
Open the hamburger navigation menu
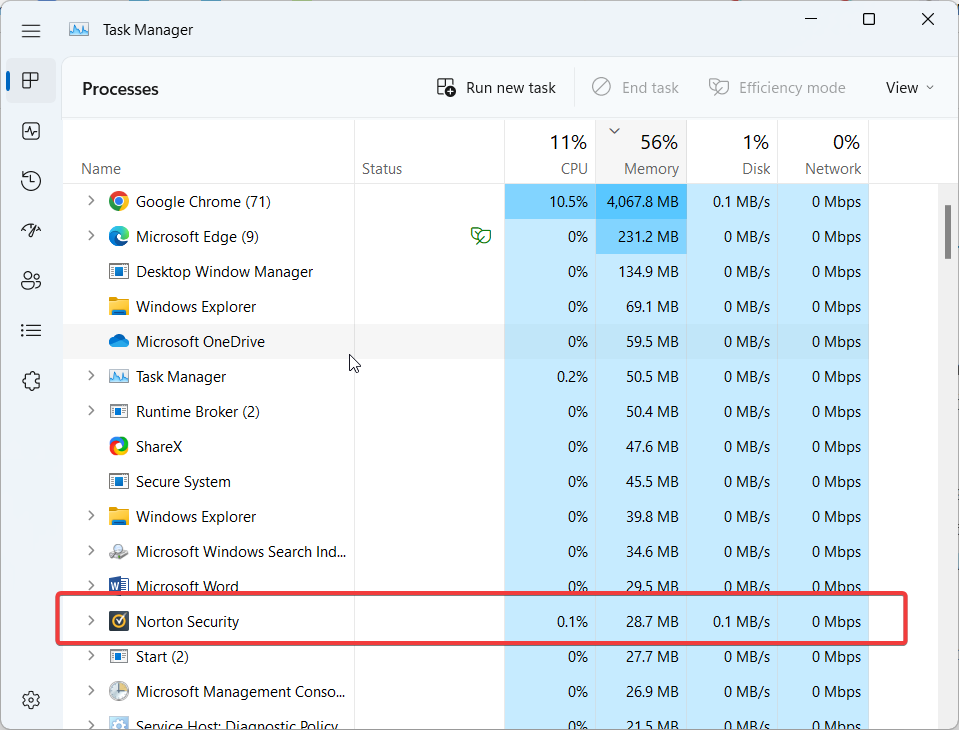(x=31, y=30)
